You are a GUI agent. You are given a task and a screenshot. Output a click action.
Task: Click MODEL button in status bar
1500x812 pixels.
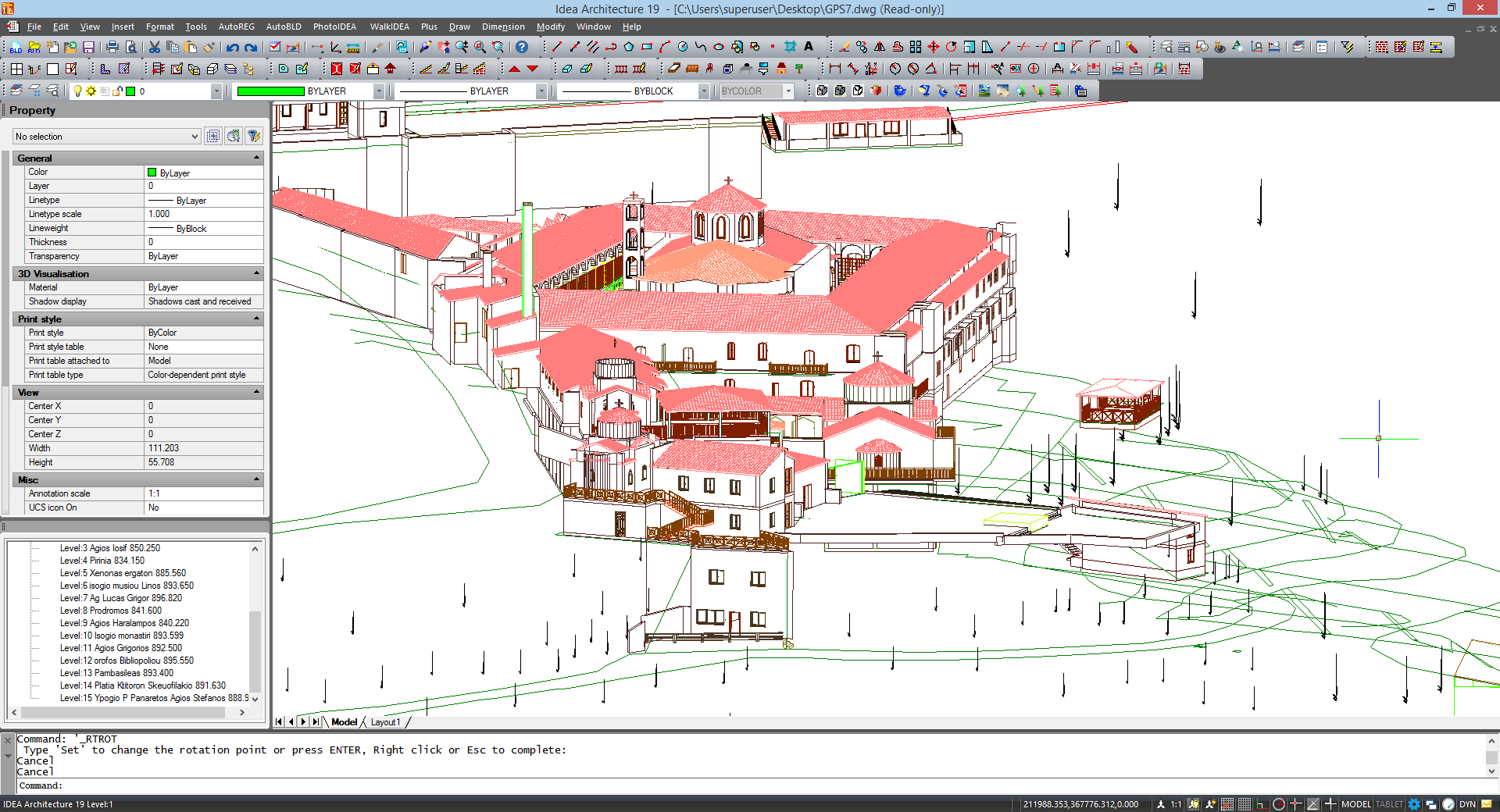(1356, 804)
